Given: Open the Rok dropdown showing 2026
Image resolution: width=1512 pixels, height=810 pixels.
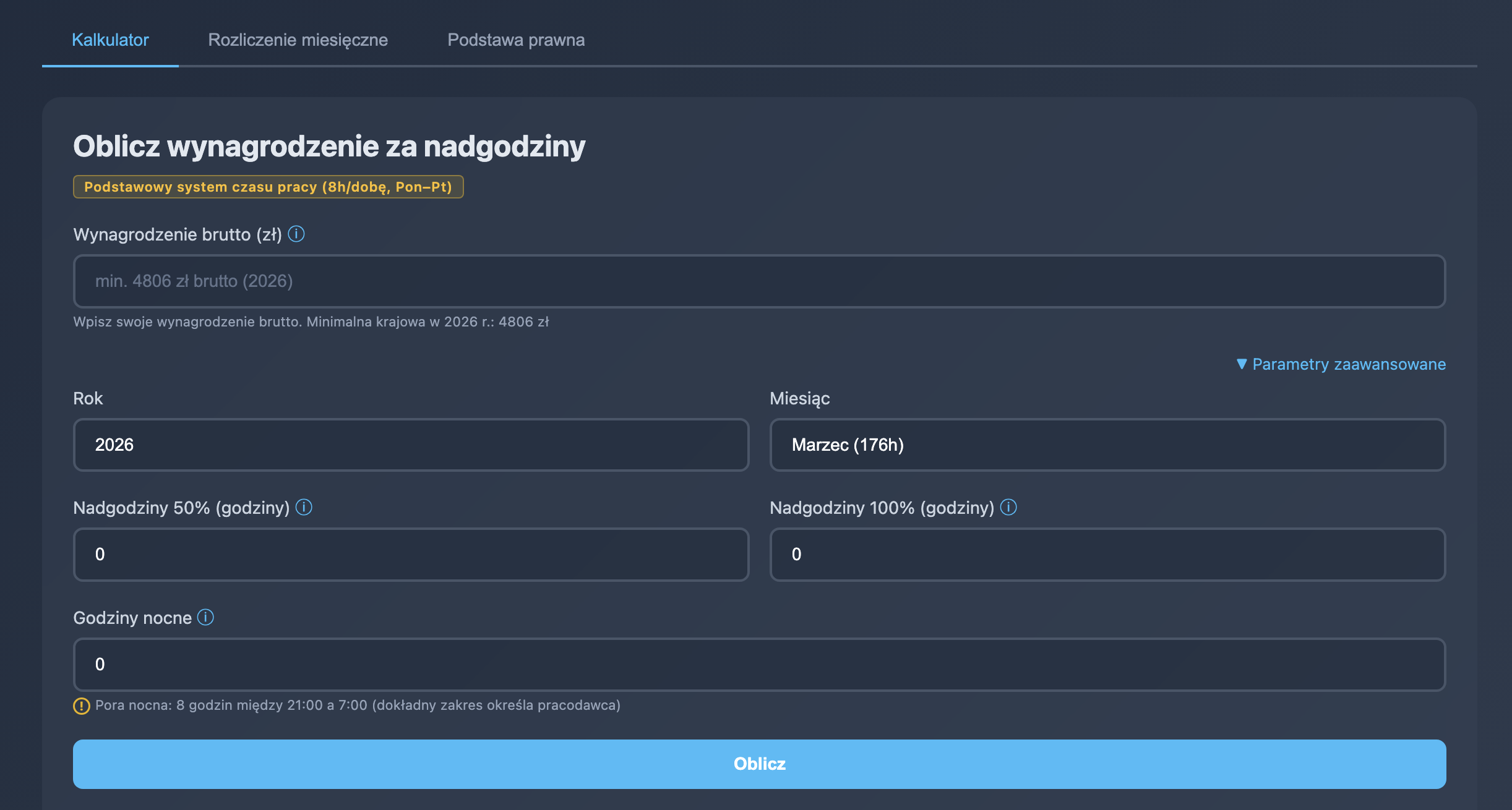Looking at the screenshot, I should [411, 445].
